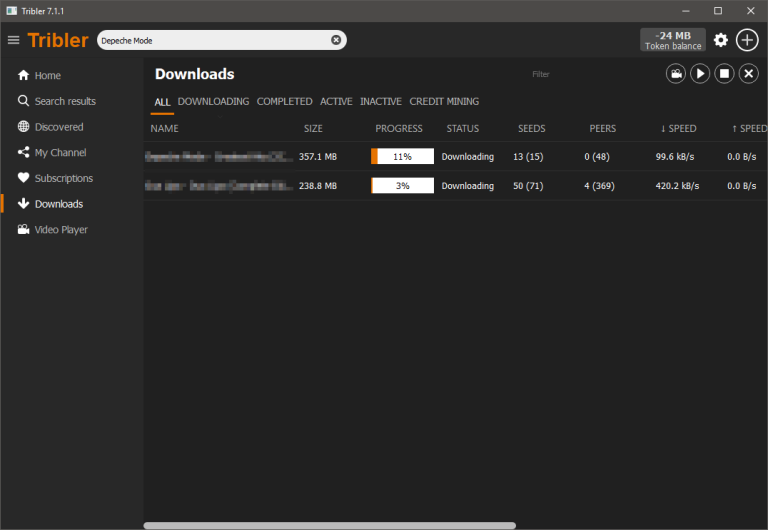Open the Token balance indicator
Screen dimensions: 768x530
672,40
